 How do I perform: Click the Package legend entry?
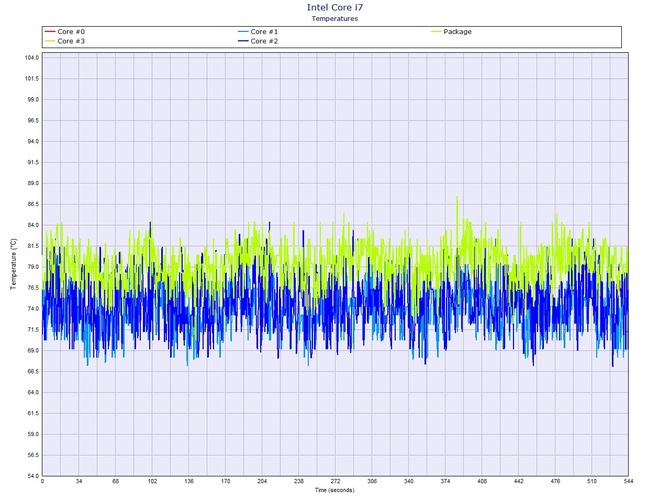[x=451, y=32]
